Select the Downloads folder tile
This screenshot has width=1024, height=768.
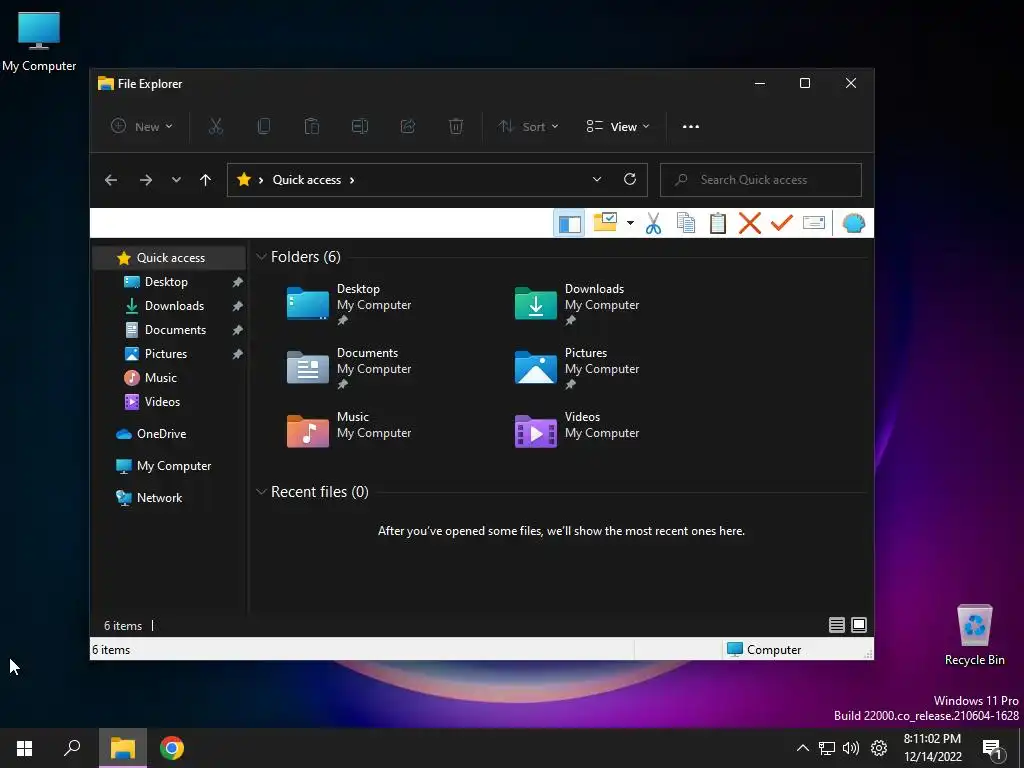coord(577,304)
